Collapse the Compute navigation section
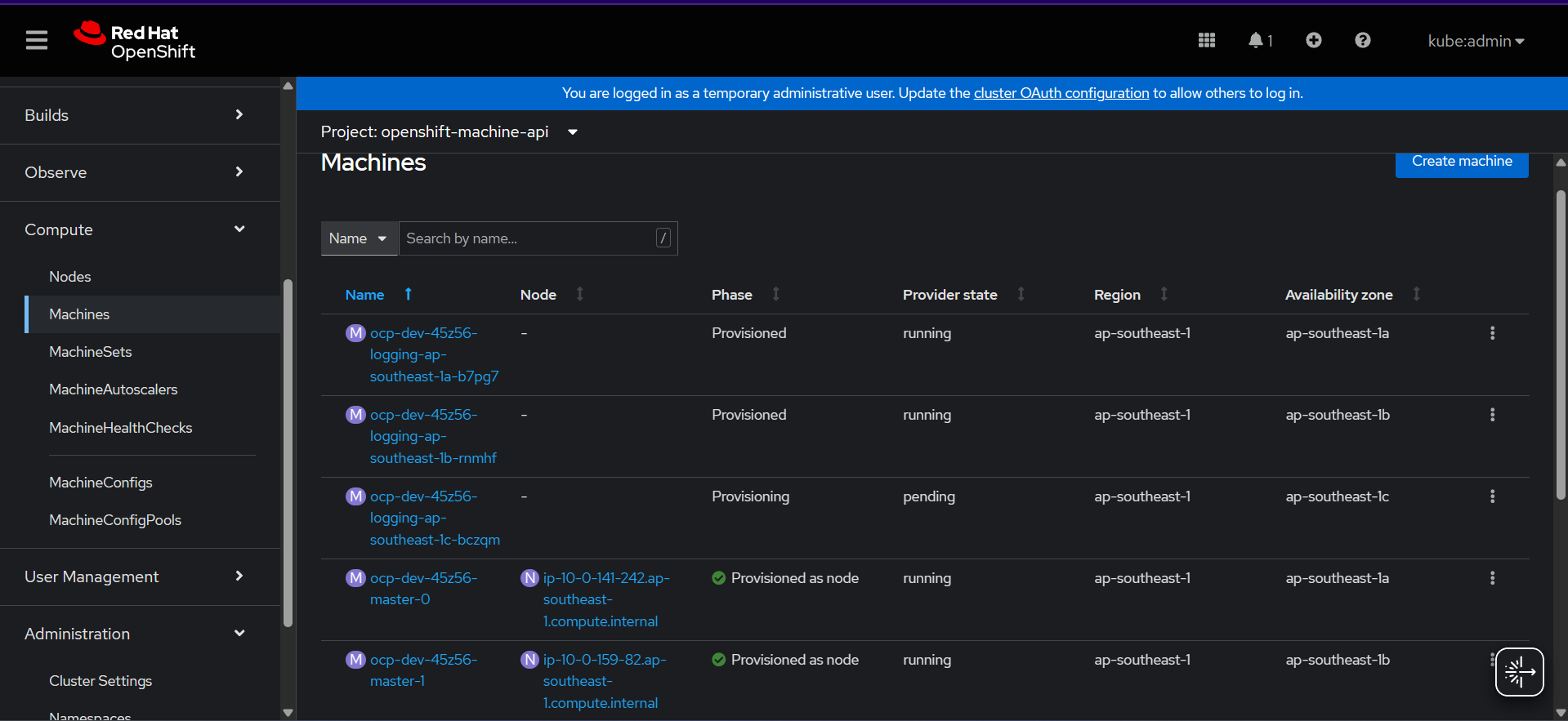This screenshot has width=1568, height=721. pos(140,229)
